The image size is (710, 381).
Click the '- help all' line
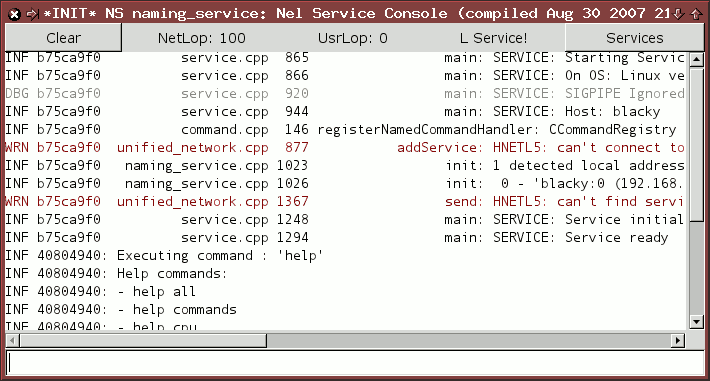click(x=101, y=291)
